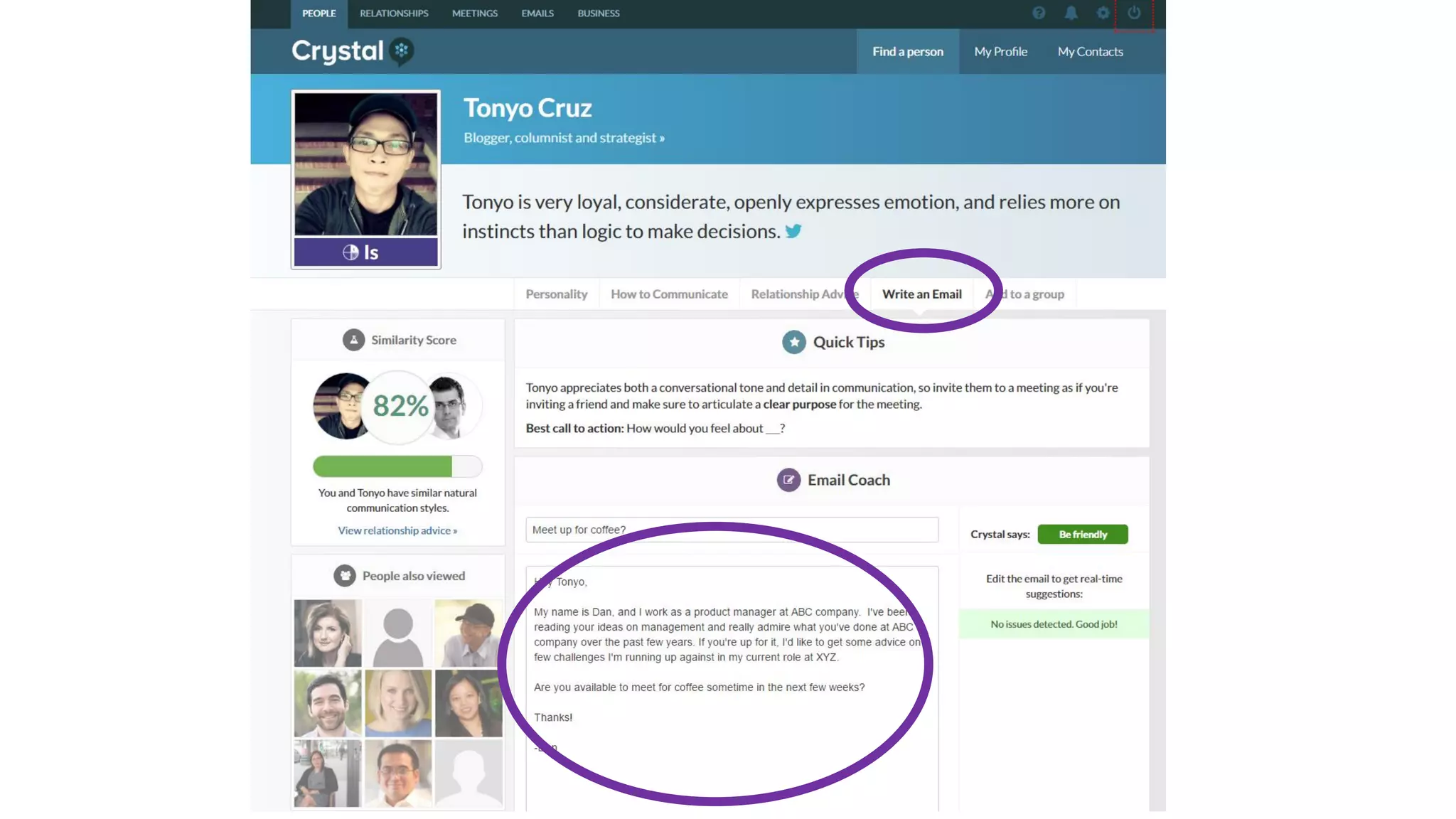Click the Is personality type badge
Viewport: 1456px width, 819px height.
coord(365,252)
